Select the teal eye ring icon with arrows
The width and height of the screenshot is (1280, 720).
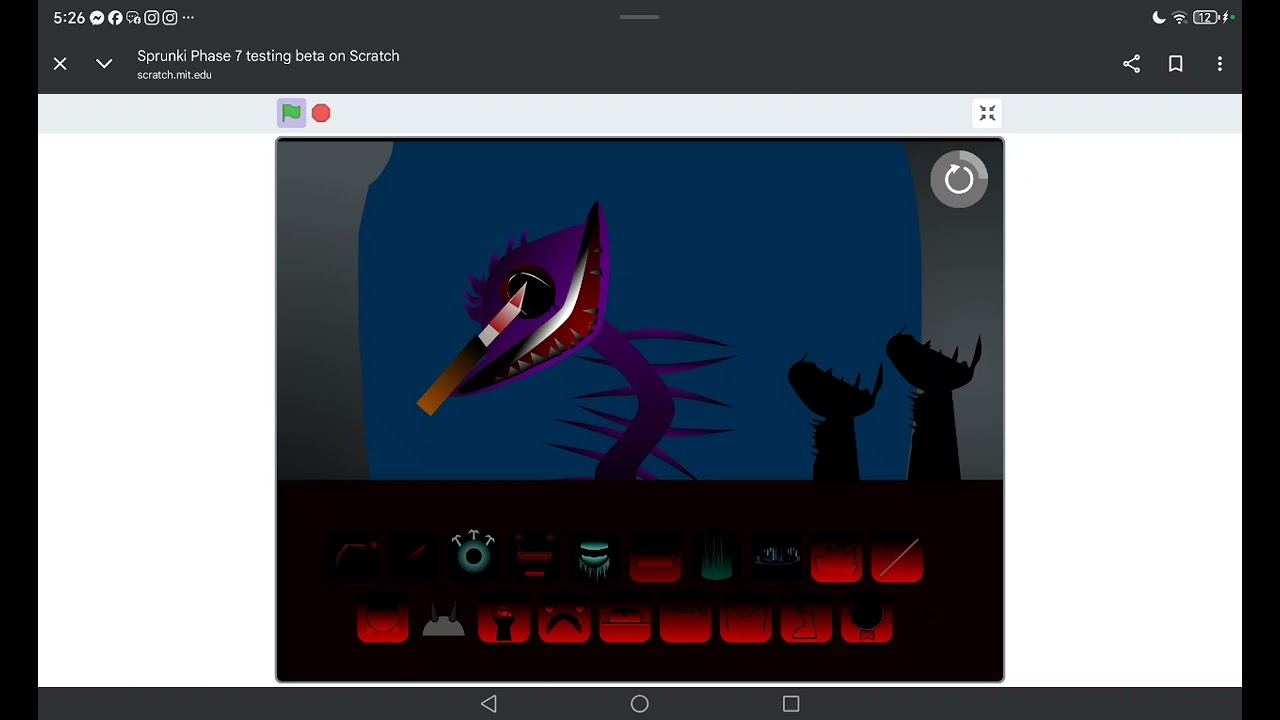tap(474, 554)
